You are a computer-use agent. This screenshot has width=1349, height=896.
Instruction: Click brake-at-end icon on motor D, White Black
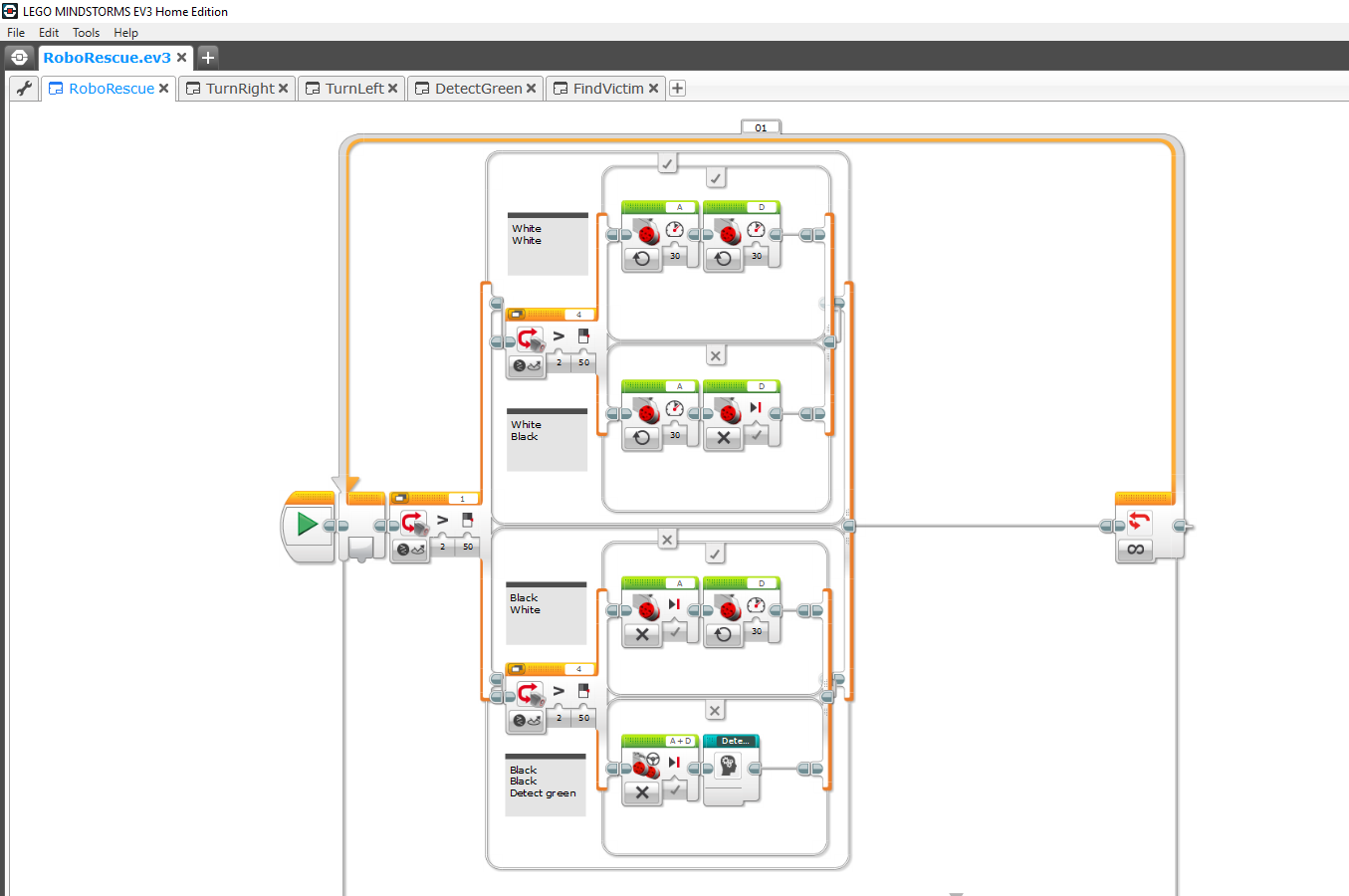(756, 407)
